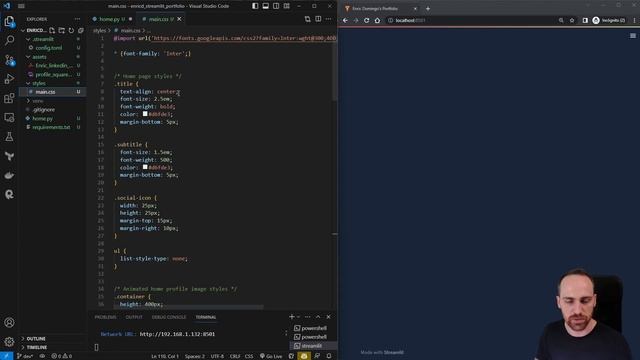This screenshot has width=640, height=360.
Task: Open home.py in the Explorer tree
Action: click(42, 118)
